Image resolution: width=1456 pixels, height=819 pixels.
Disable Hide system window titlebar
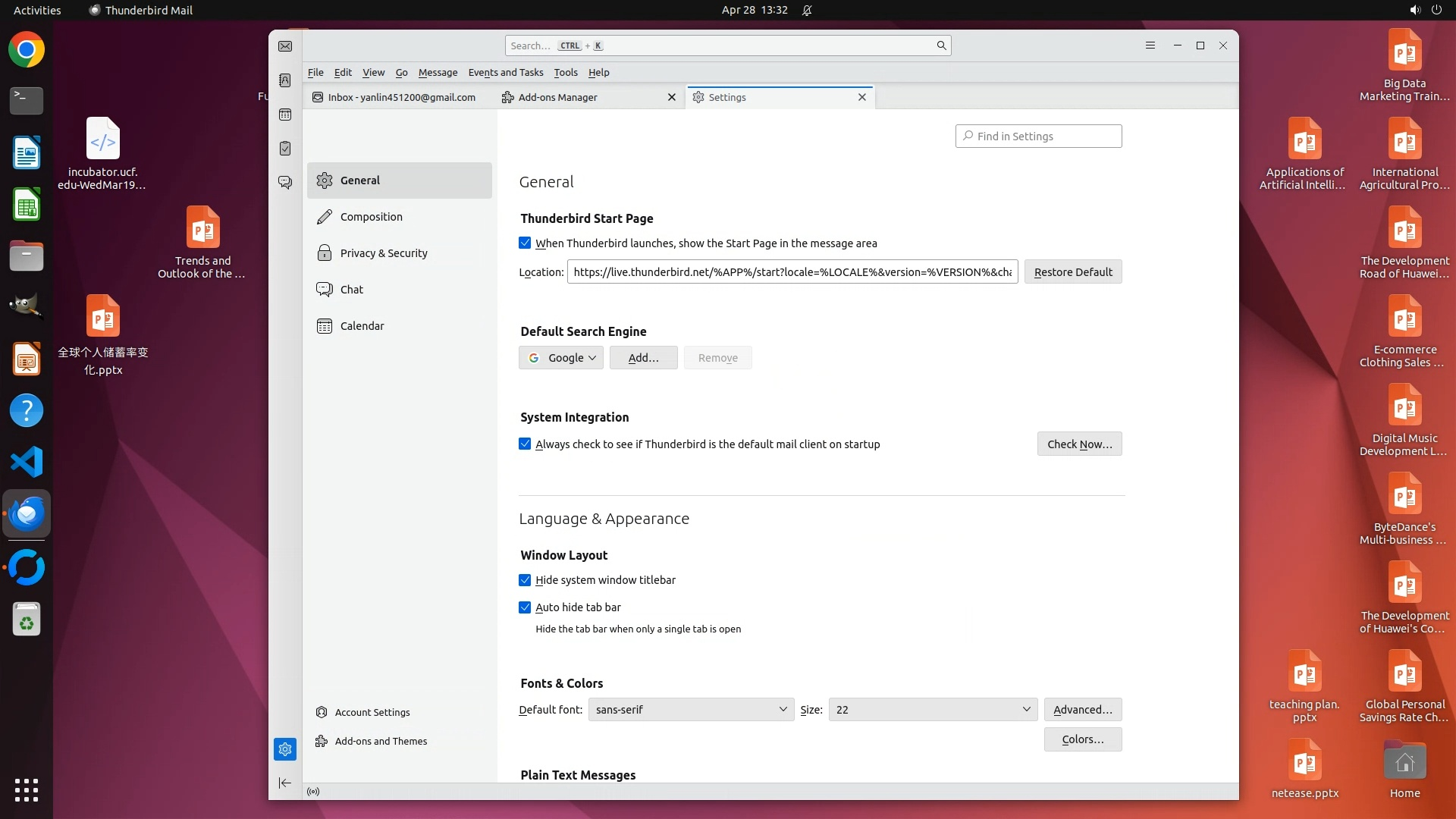[x=525, y=580]
